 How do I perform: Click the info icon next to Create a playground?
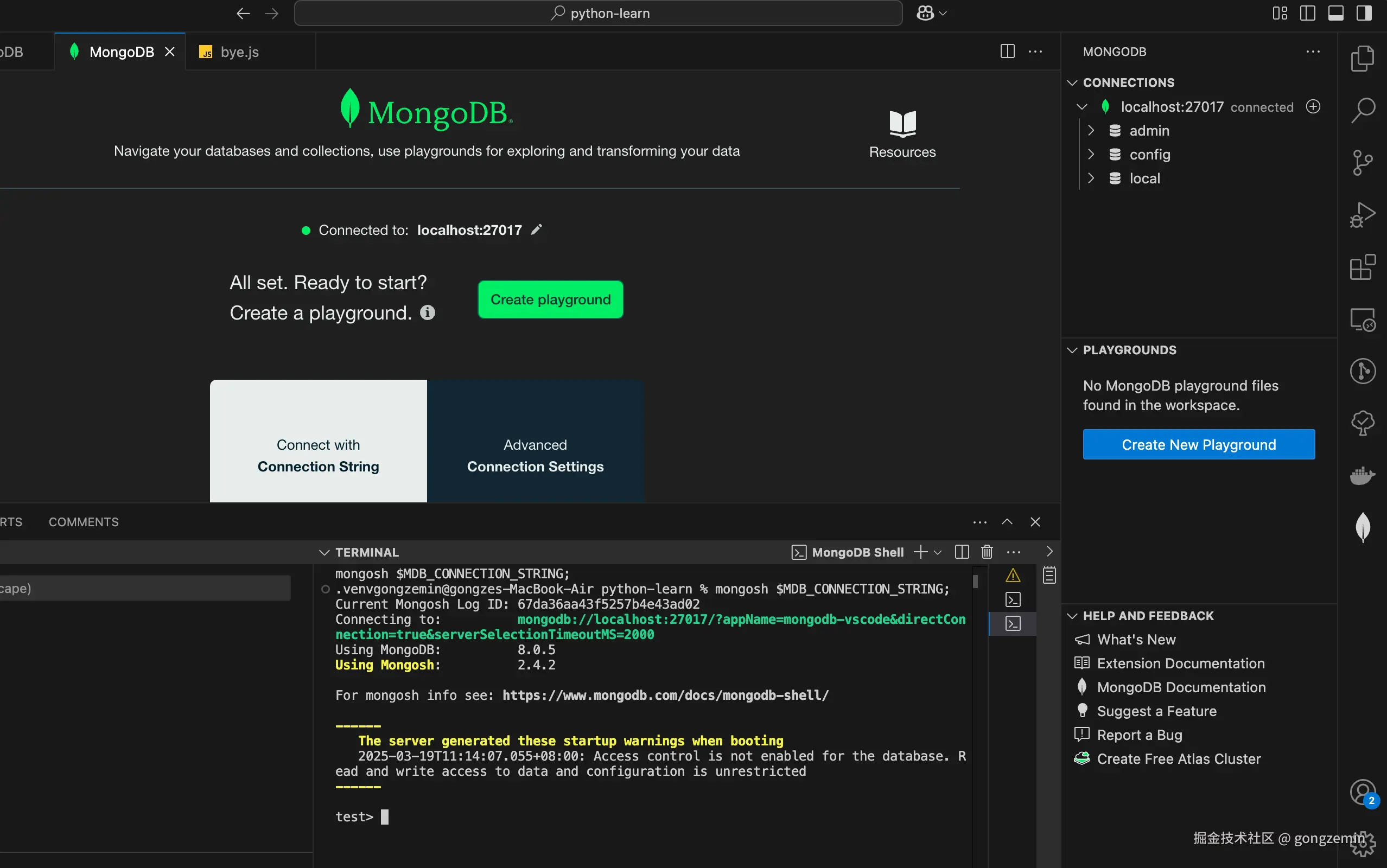[428, 313]
